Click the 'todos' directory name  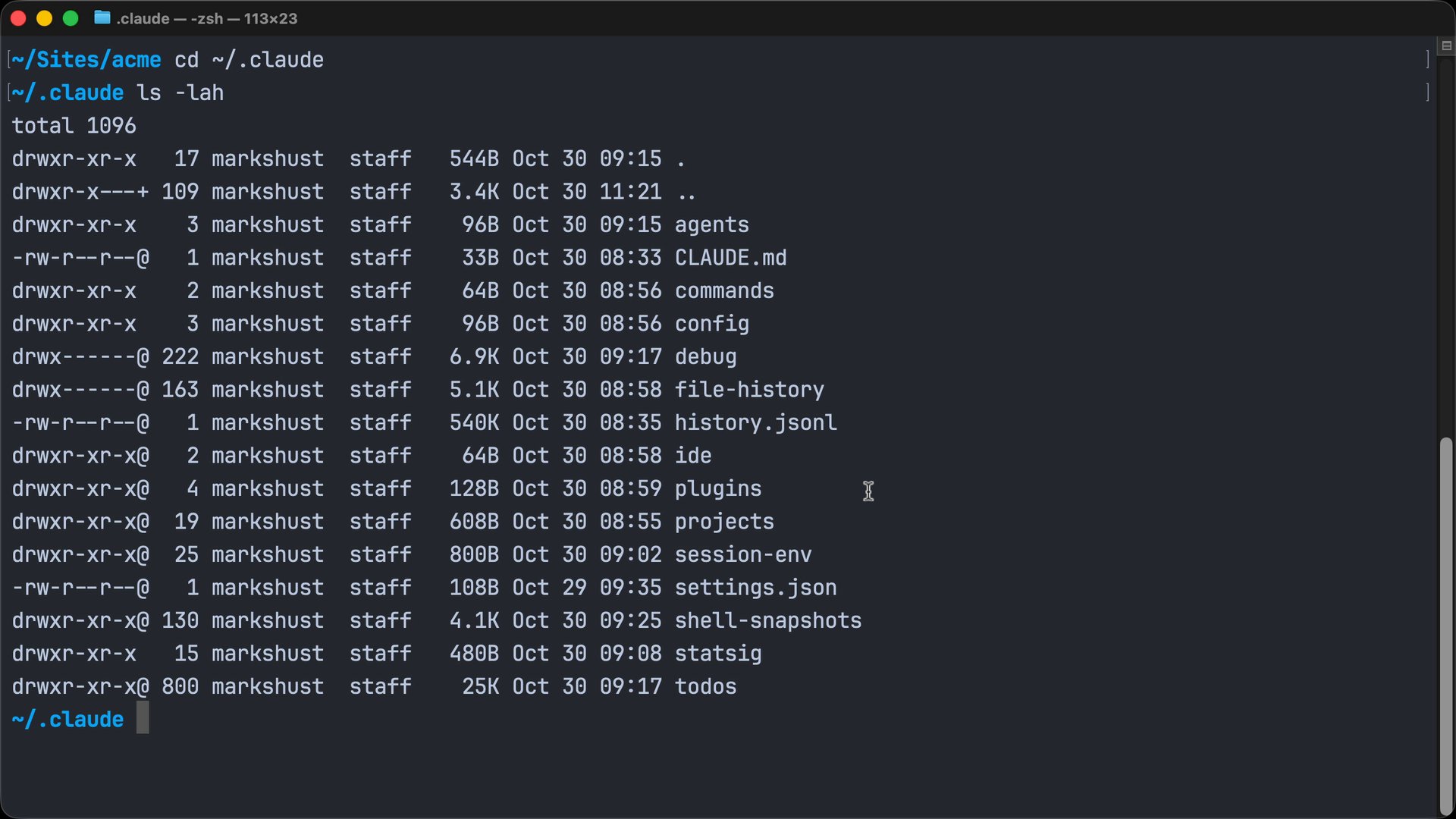click(705, 686)
